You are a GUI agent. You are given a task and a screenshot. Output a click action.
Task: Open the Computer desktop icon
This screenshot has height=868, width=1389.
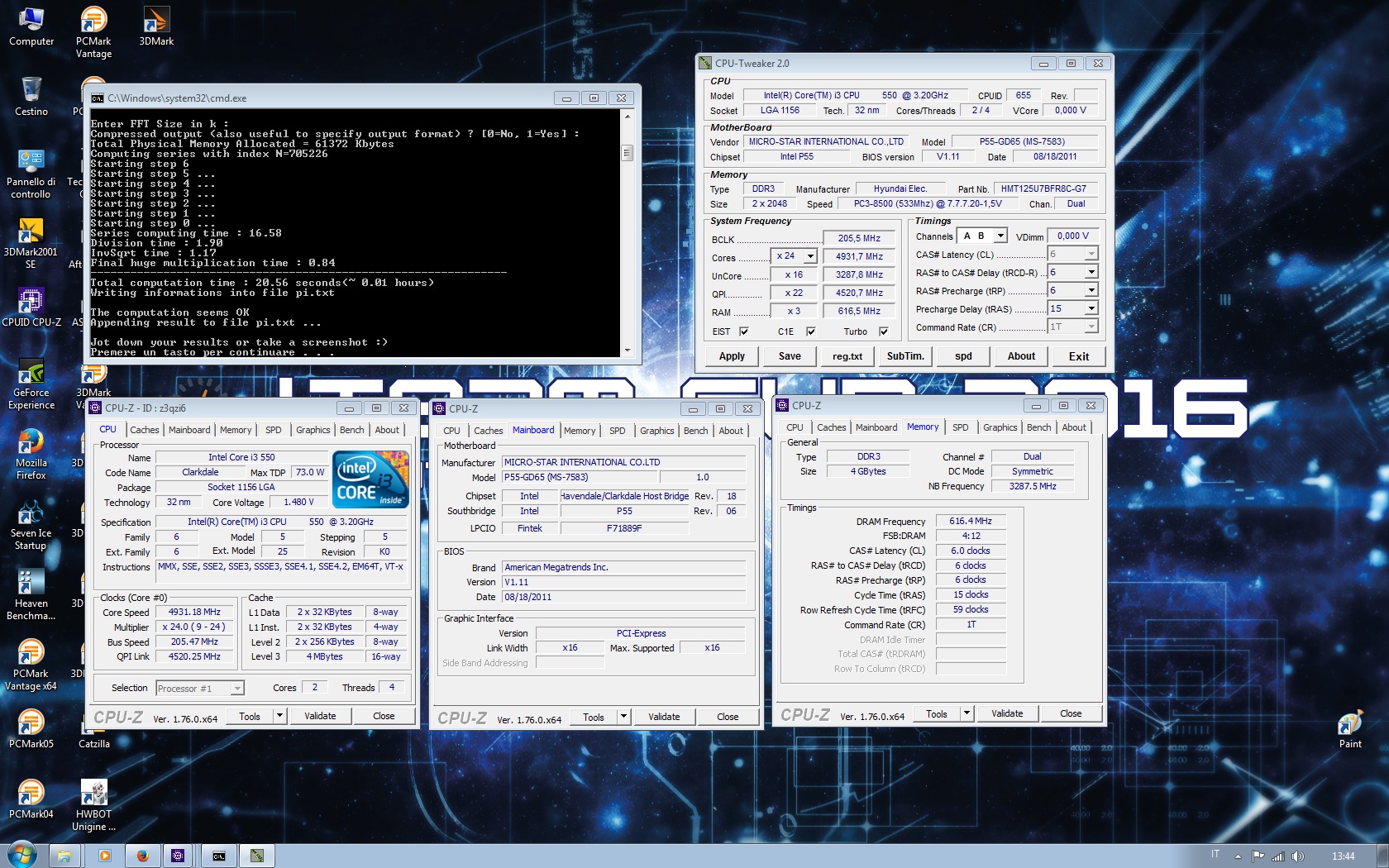[x=31, y=27]
